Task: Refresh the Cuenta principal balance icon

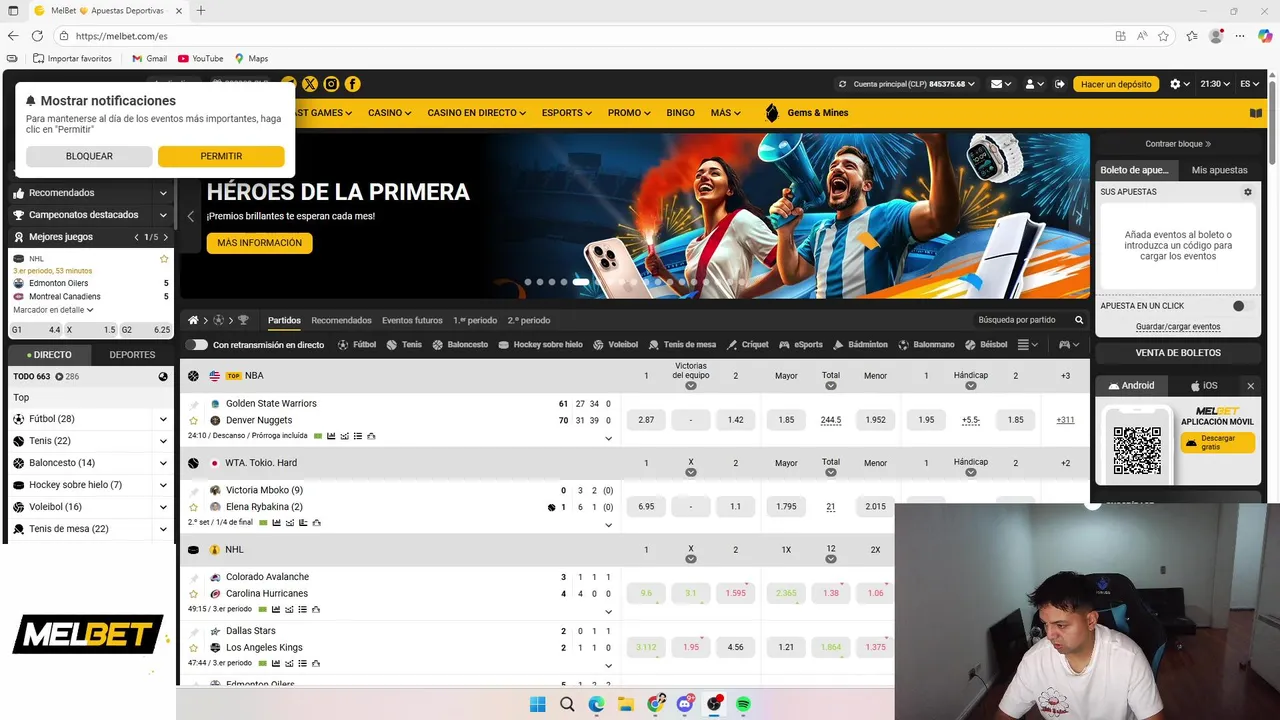Action: (843, 84)
